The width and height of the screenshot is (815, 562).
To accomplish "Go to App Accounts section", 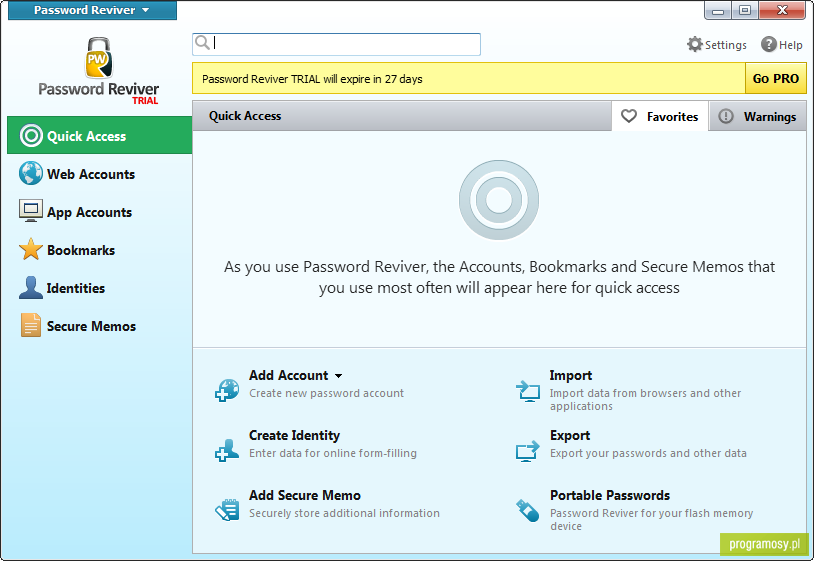I will pyautogui.click(x=89, y=213).
